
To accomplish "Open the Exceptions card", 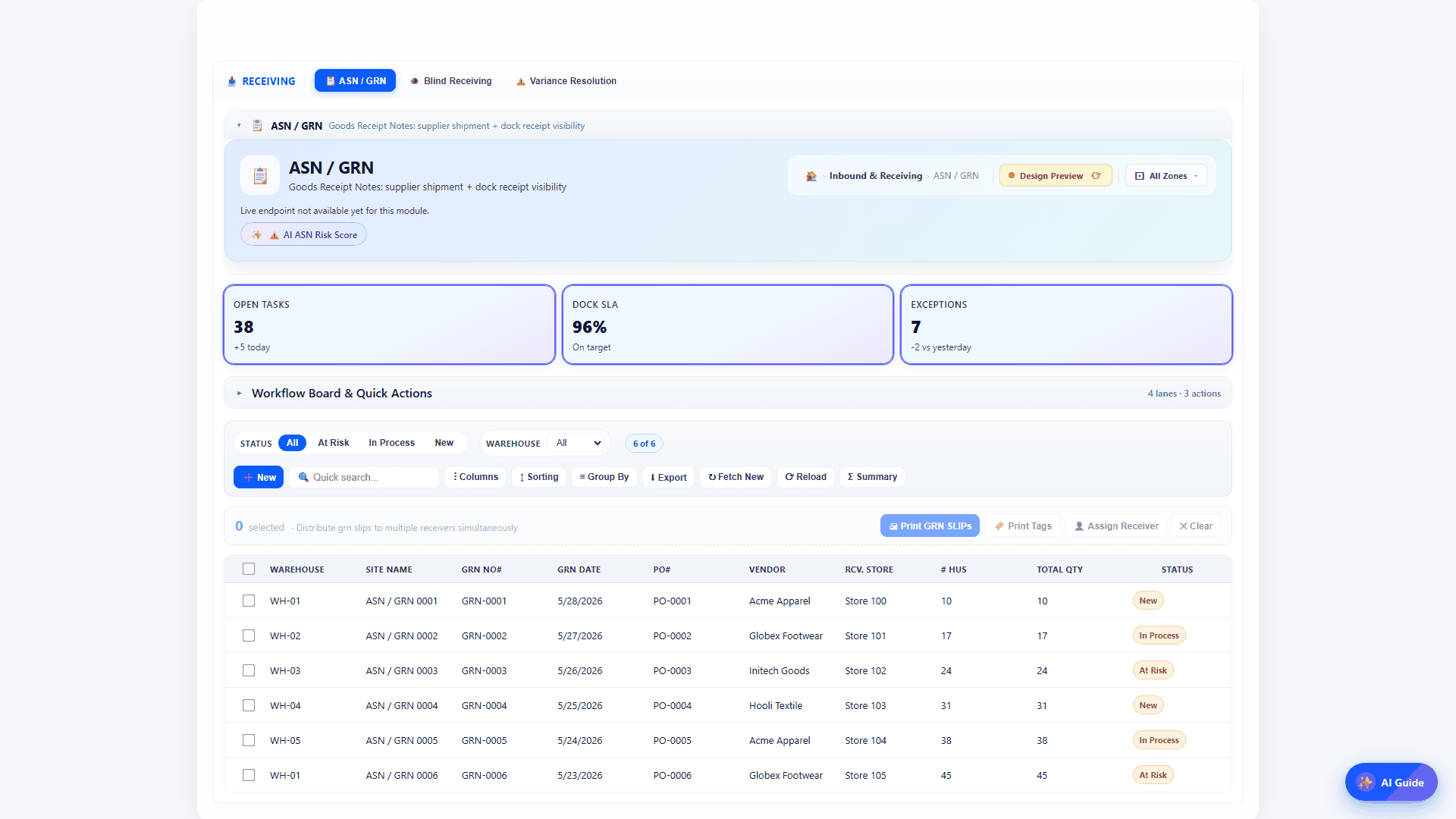I will 1066,325.
